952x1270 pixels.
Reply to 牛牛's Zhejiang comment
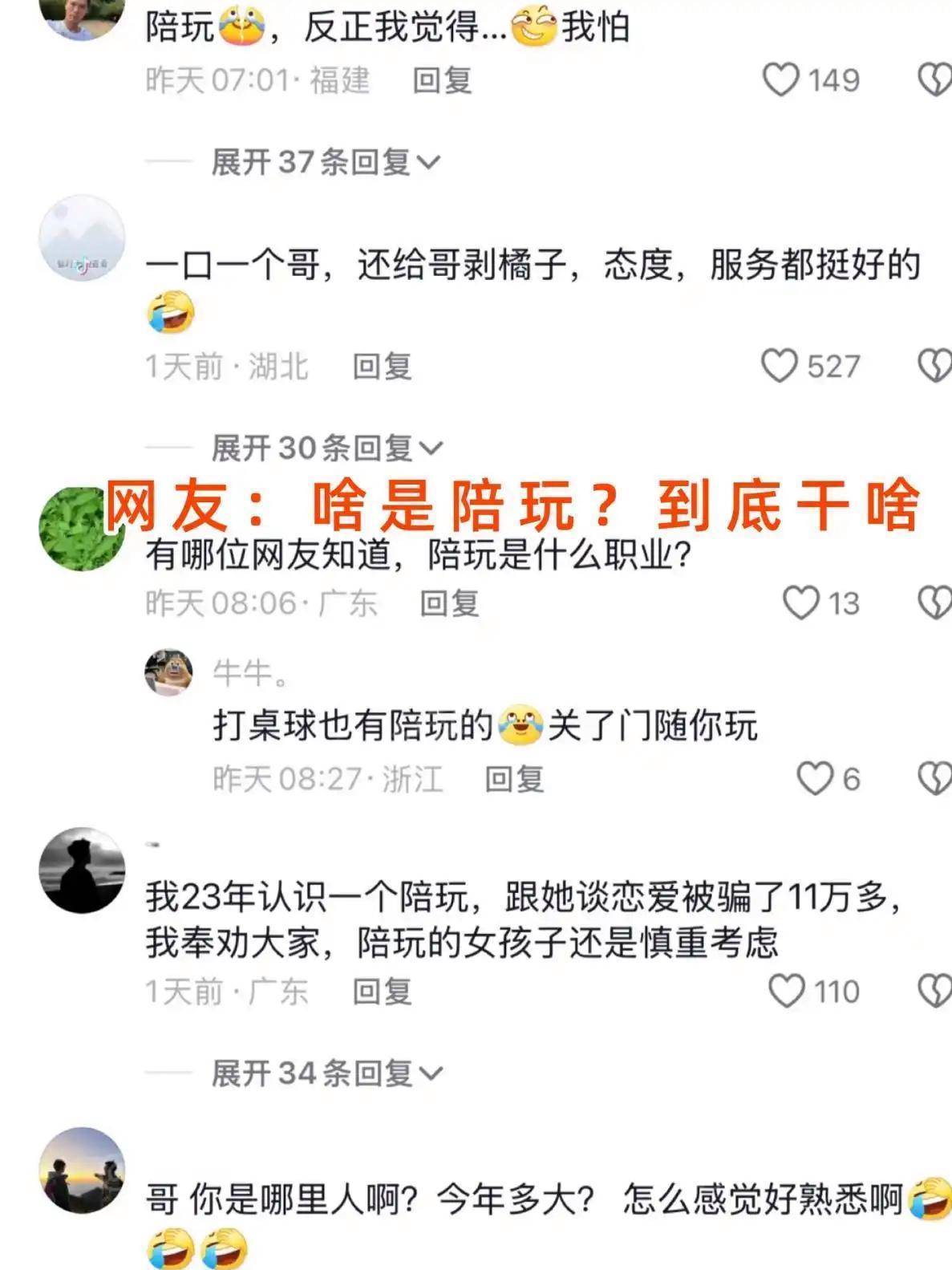[515, 779]
